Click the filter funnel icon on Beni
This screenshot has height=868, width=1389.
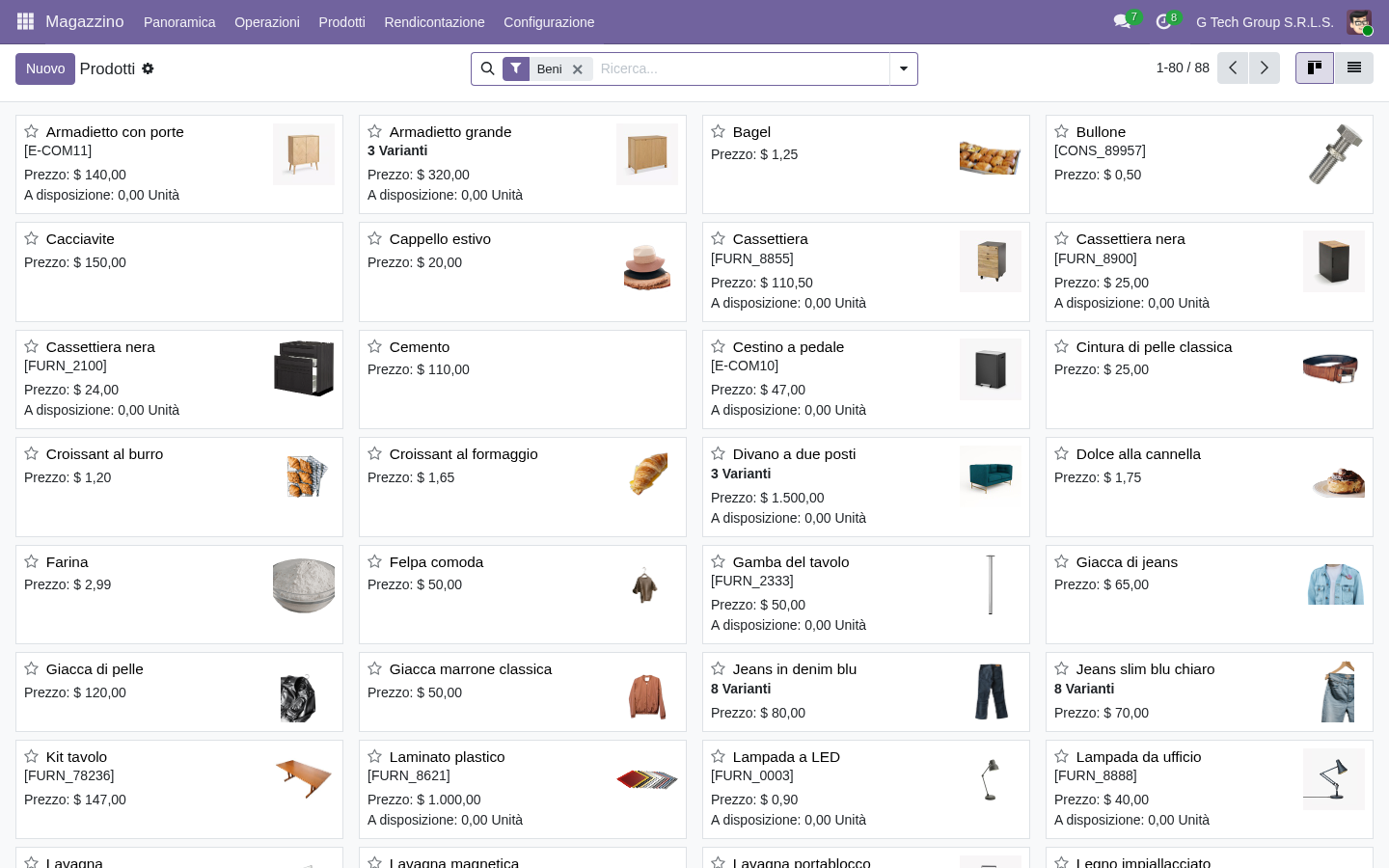click(516, 68)
